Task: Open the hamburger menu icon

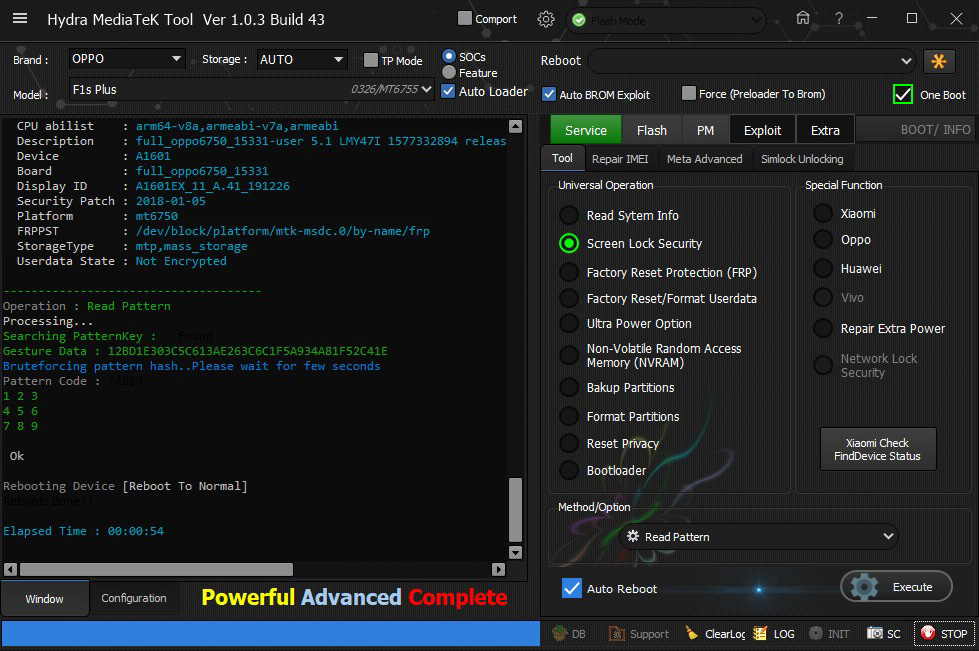Action: (x=20, y=19)
